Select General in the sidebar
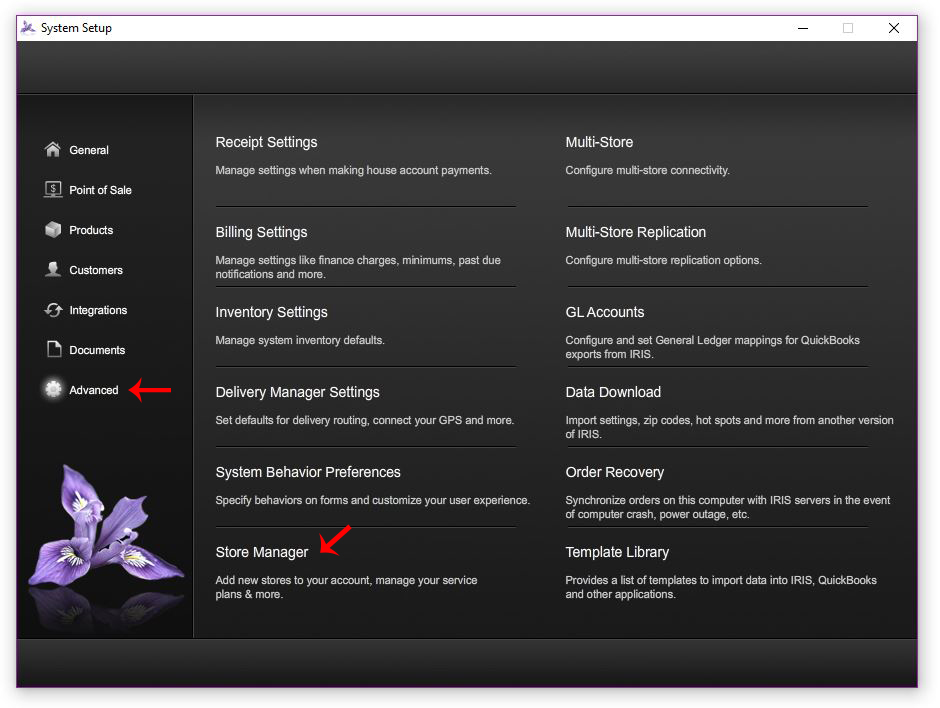 (x=89, y=150)
